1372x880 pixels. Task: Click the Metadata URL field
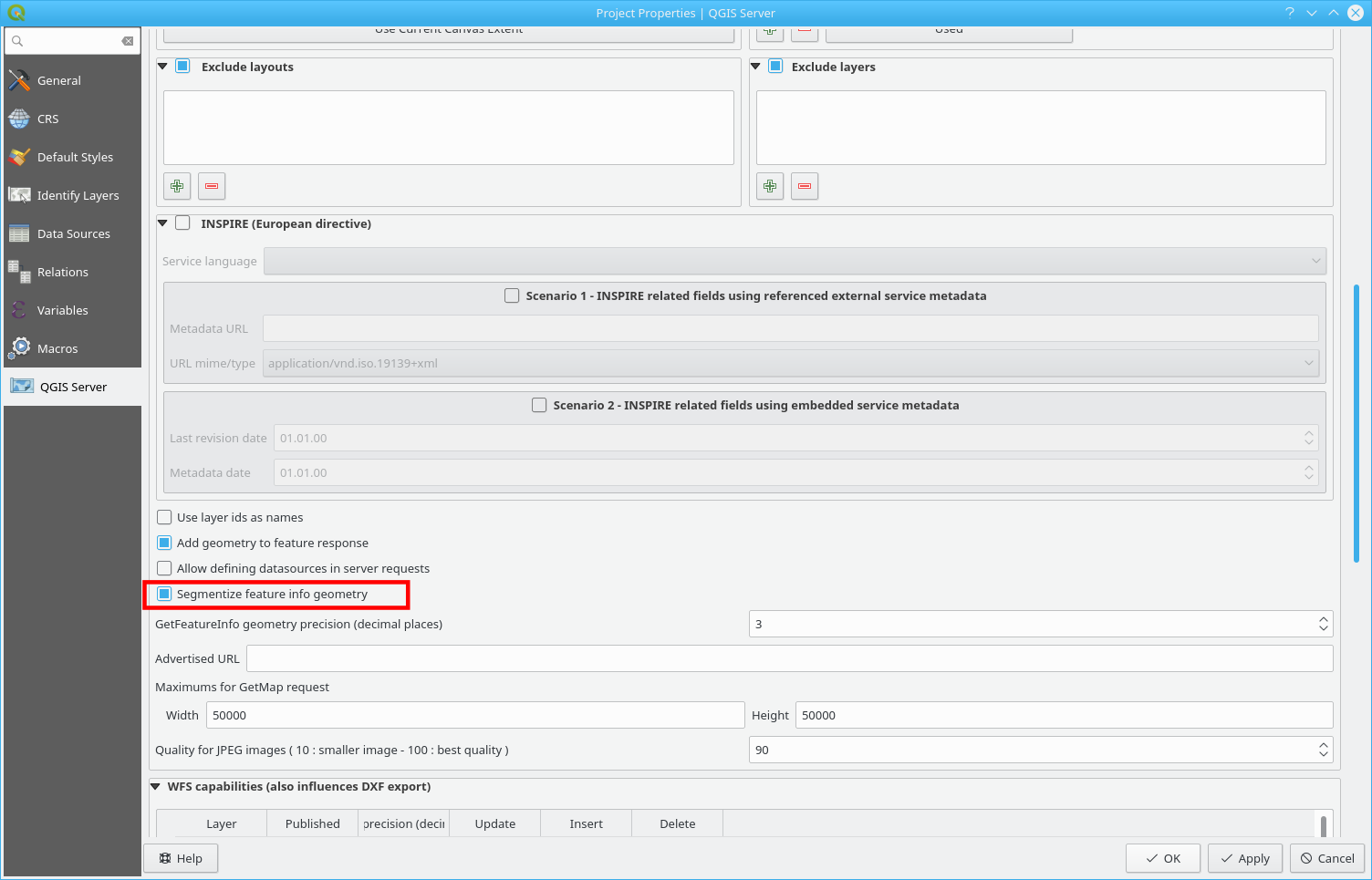790,328
